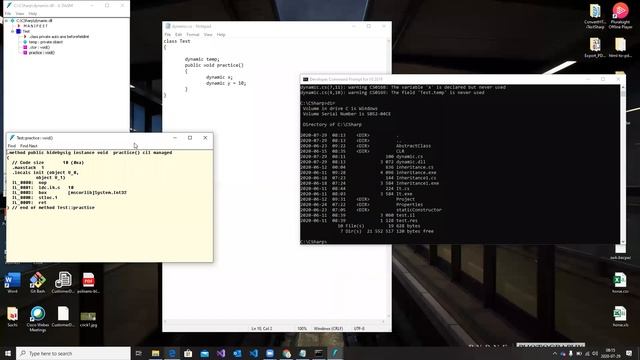Select the .ctor : void() method

[39, 47]
